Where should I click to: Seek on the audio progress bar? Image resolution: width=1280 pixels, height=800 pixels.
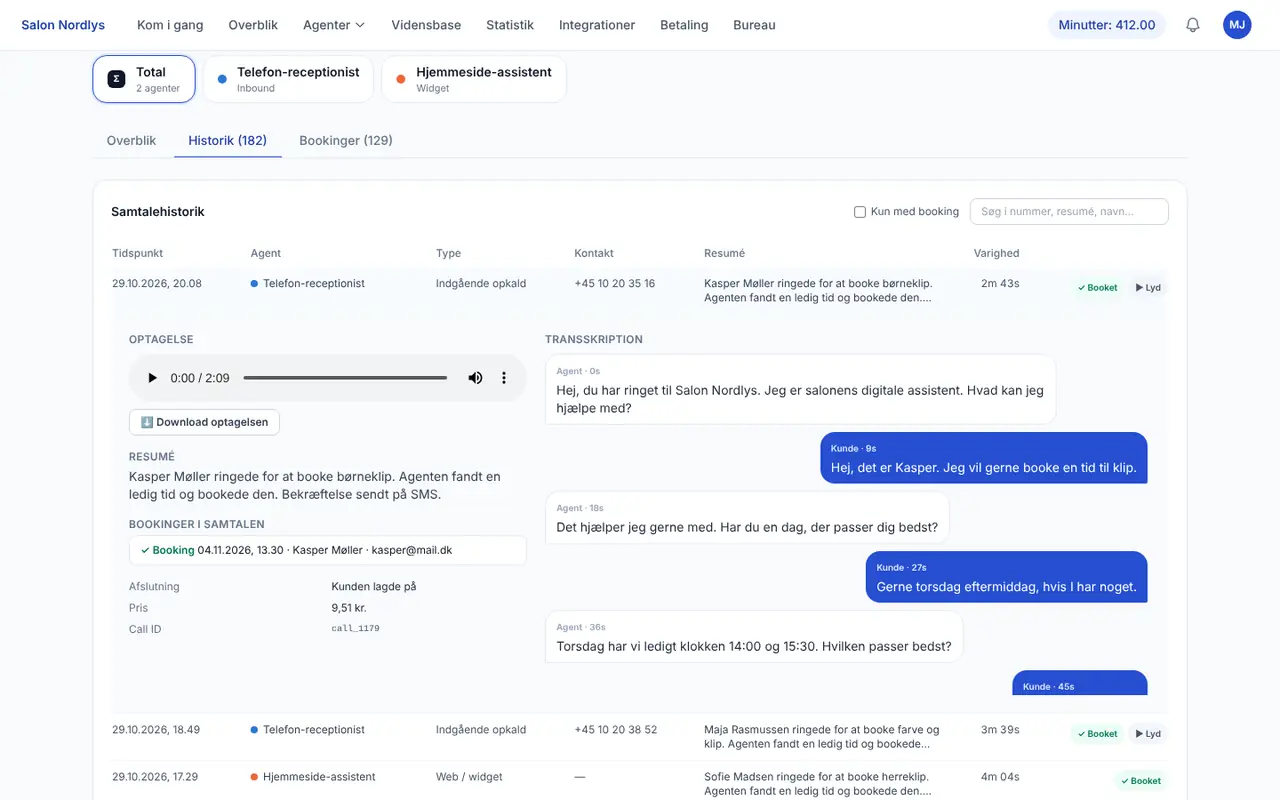[345, 378]
